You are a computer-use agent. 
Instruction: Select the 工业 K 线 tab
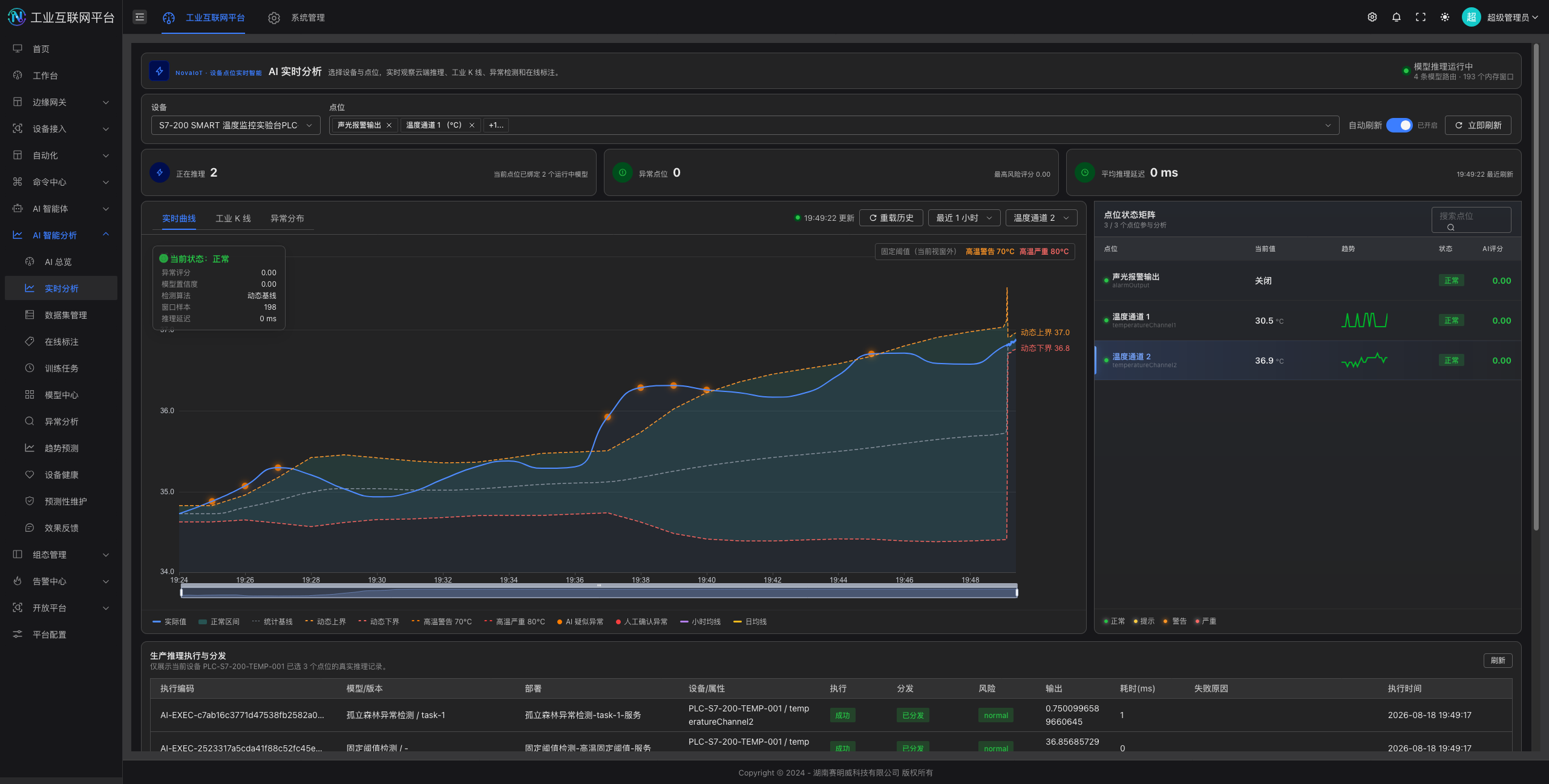click(233, 218)
